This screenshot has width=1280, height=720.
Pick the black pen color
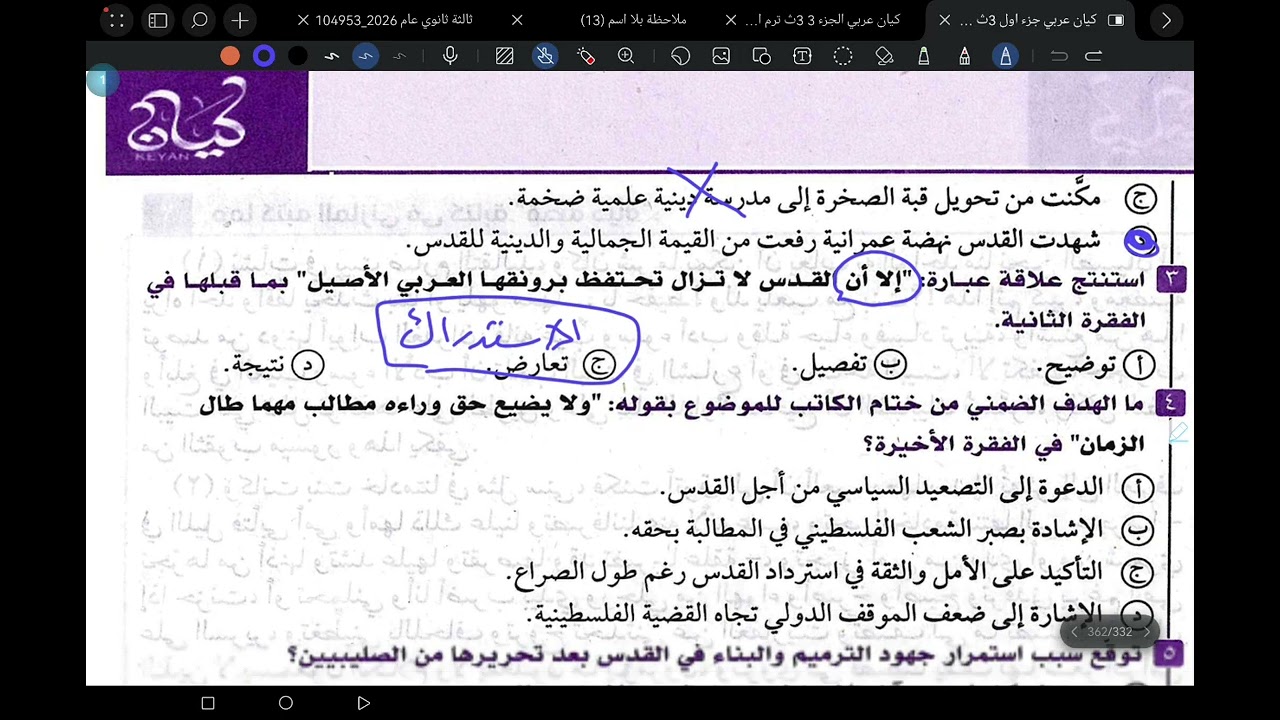(298, 56)
